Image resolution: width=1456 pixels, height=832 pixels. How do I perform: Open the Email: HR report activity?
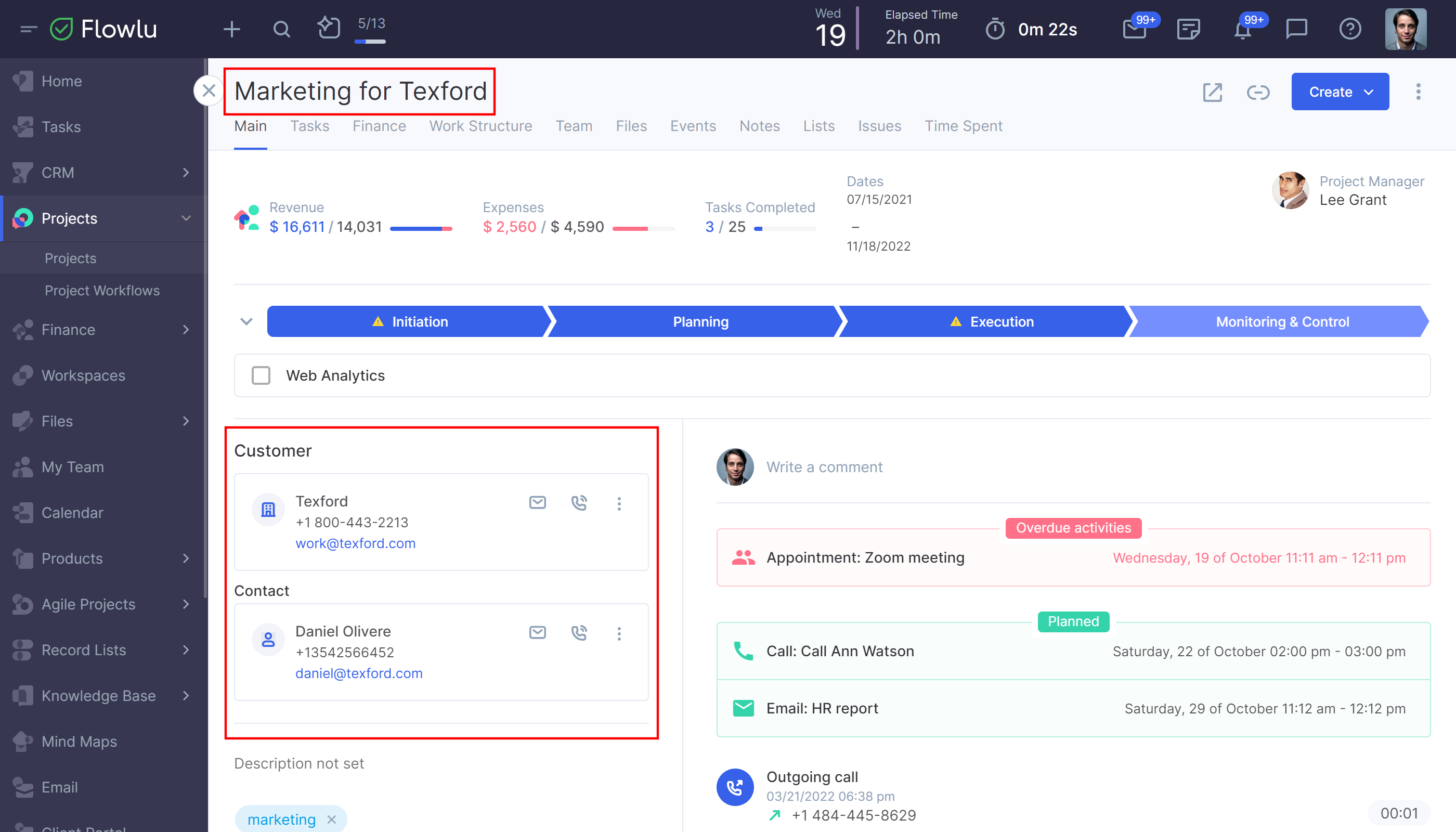point(1073,709)
